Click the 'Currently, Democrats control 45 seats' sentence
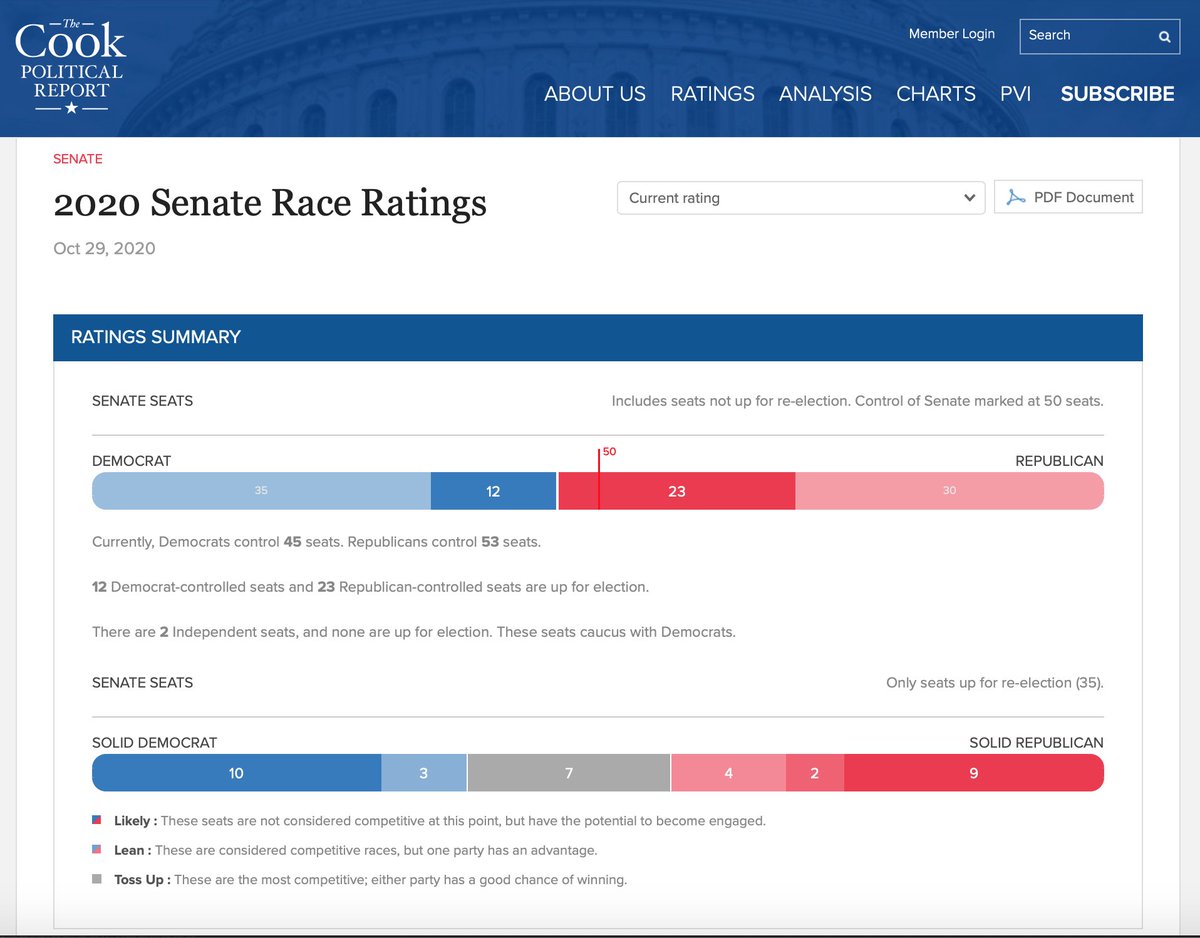Viewport: 1200px width, 938px height. pyautogui.click(x=316, y=542)
